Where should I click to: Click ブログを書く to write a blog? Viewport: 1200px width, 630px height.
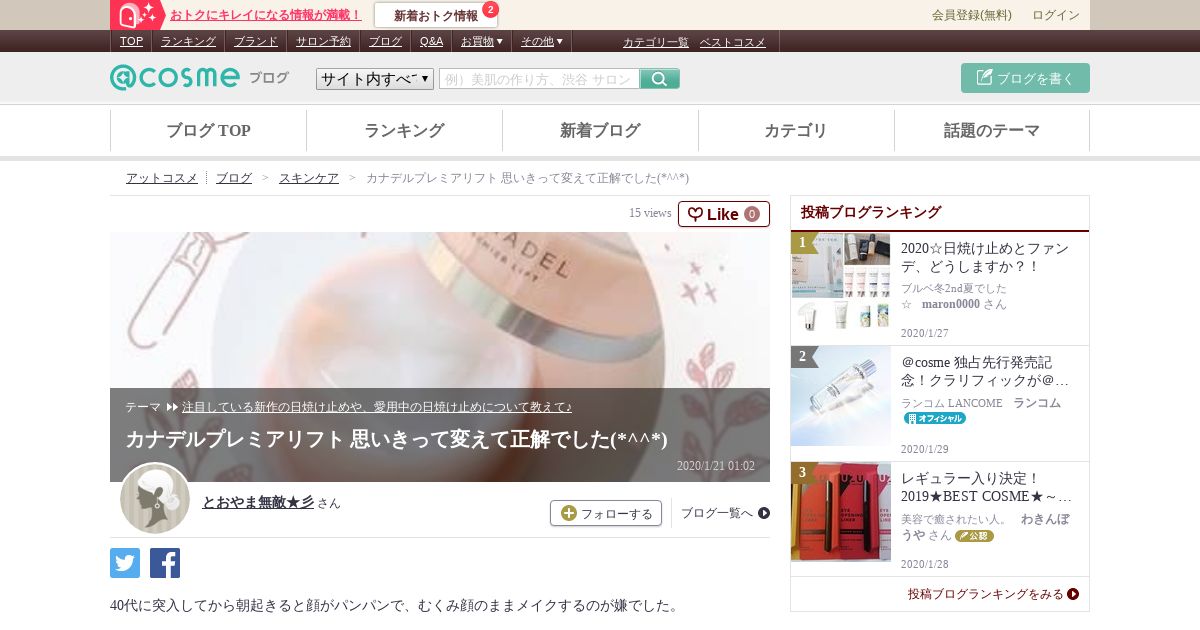click(x=1025, y=78)
